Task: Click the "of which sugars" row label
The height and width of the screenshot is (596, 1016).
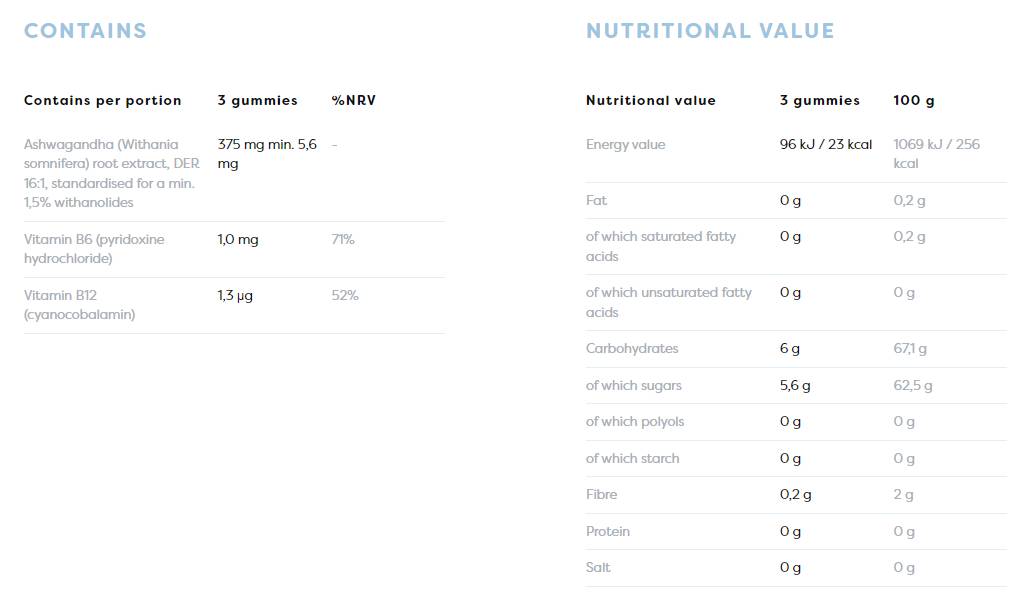Action: (633, 386)
